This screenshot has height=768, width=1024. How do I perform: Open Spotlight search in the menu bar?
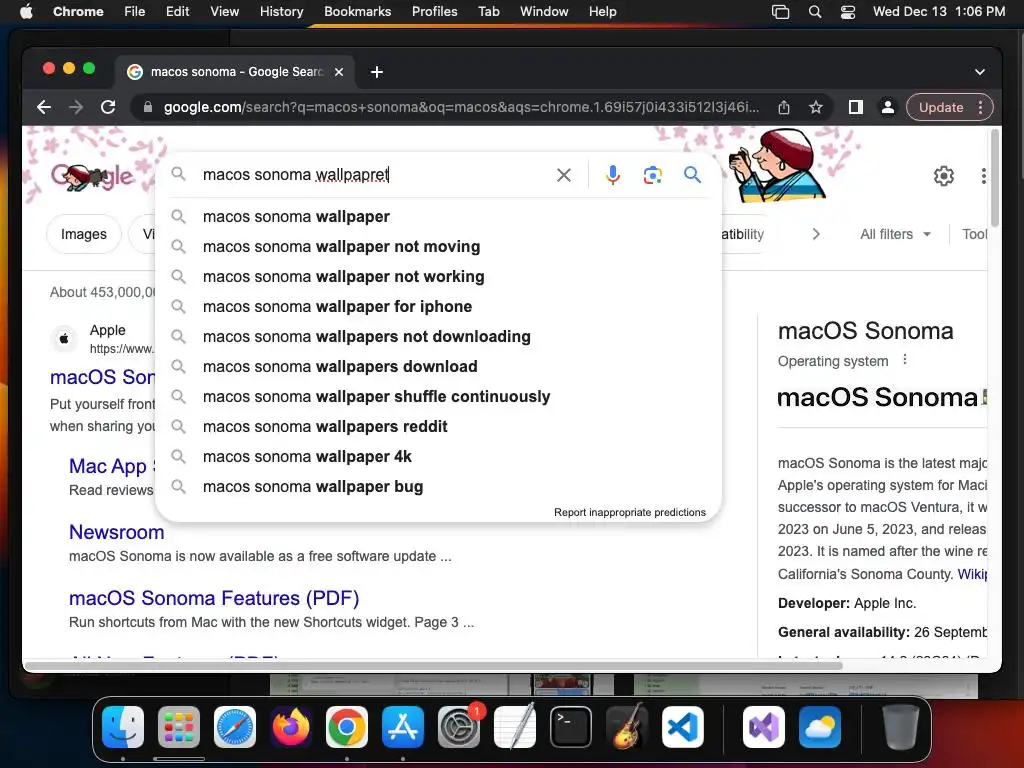pyautogui.click(x=814, y=12)
